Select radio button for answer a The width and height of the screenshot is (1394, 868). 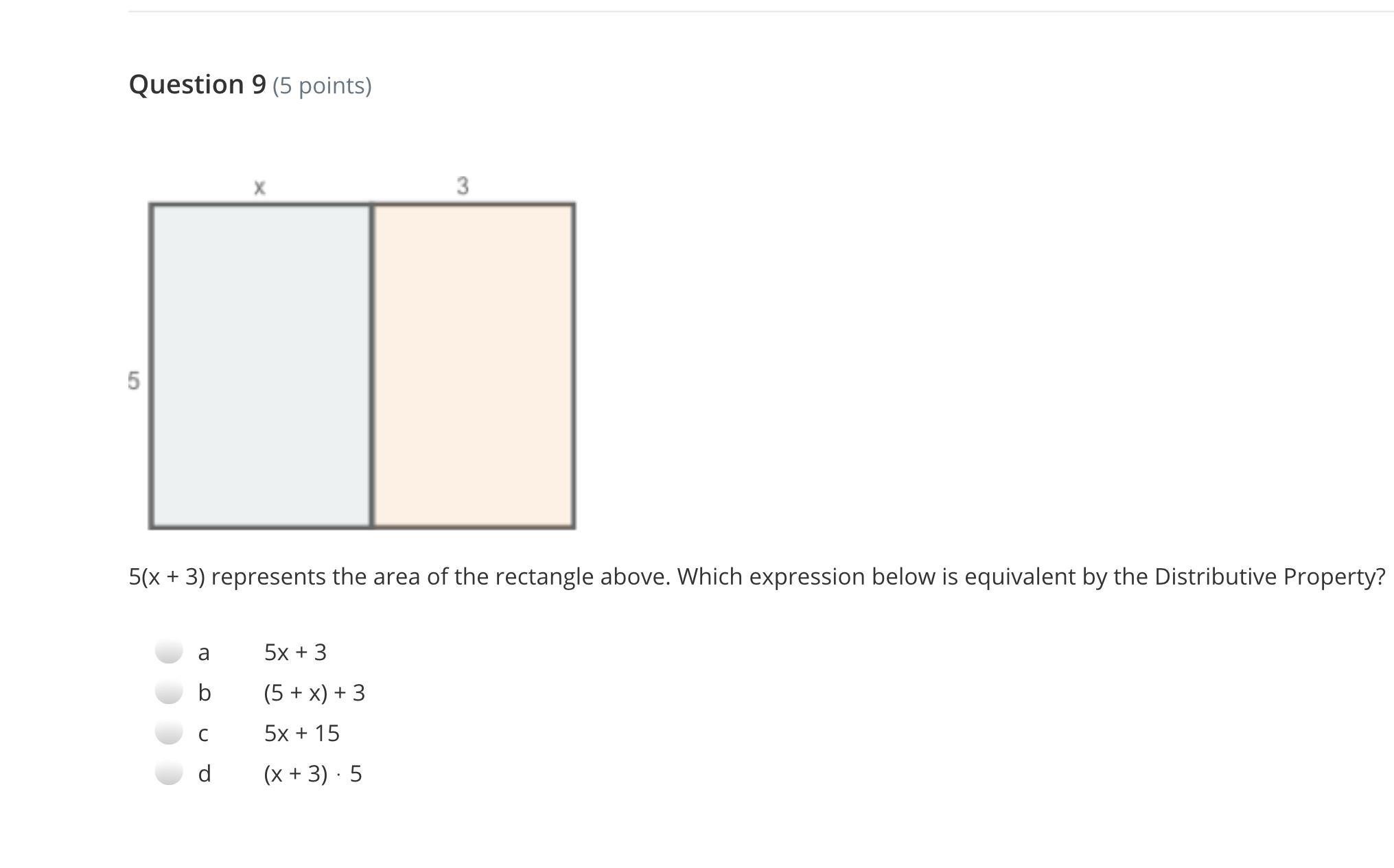tap(169, 650)
